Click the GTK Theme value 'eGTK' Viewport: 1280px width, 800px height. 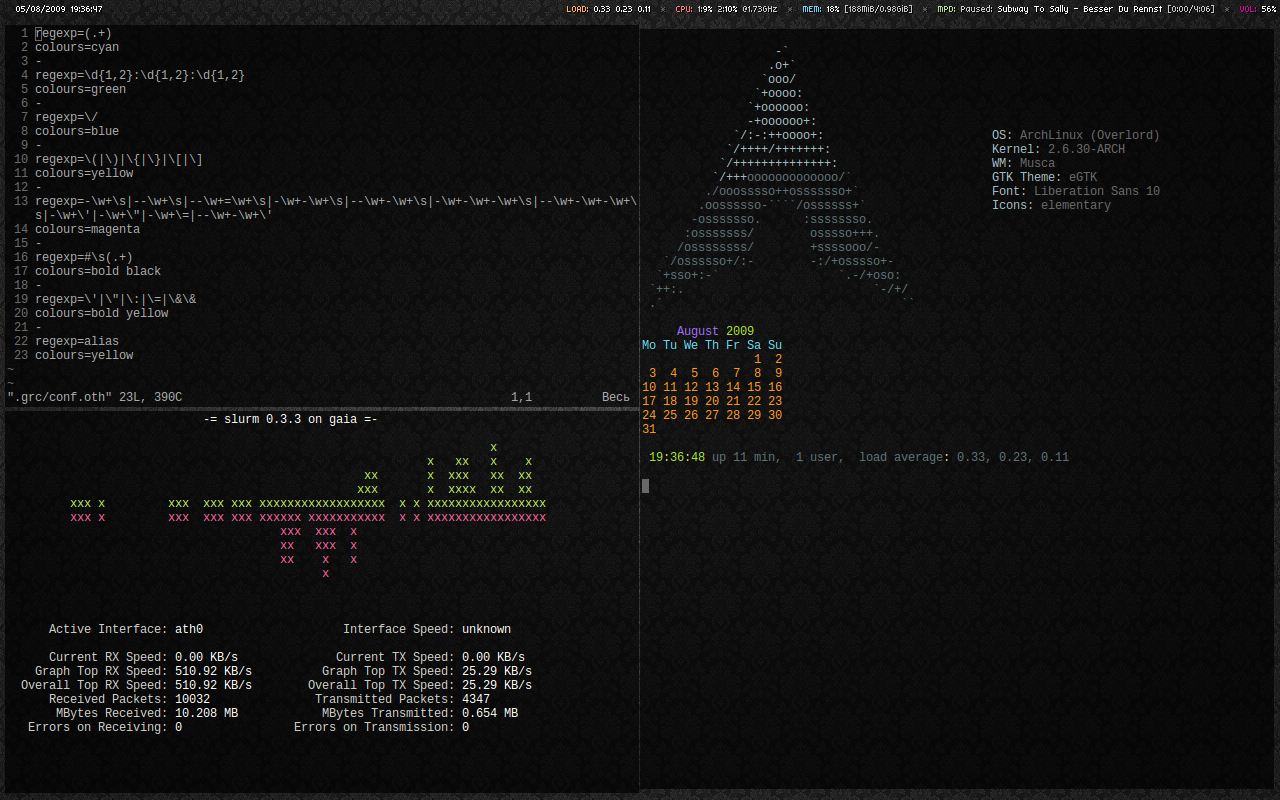pyautogui.click(x=1083, y=177)
